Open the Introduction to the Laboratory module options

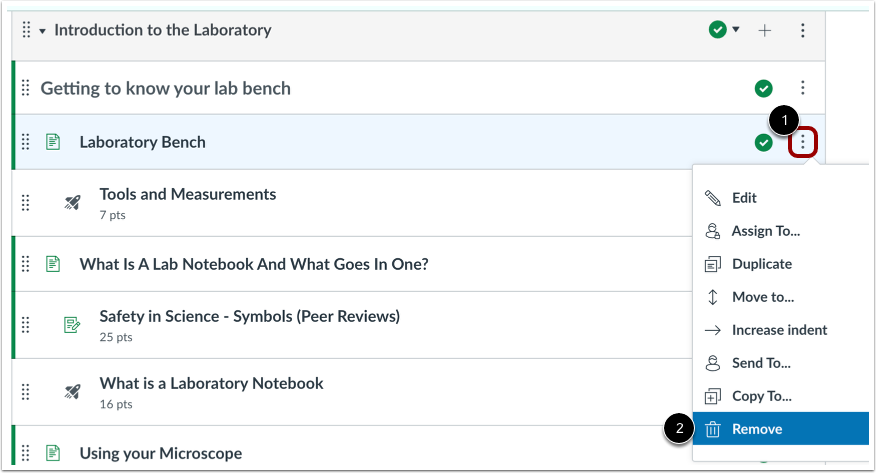(803, 31)
